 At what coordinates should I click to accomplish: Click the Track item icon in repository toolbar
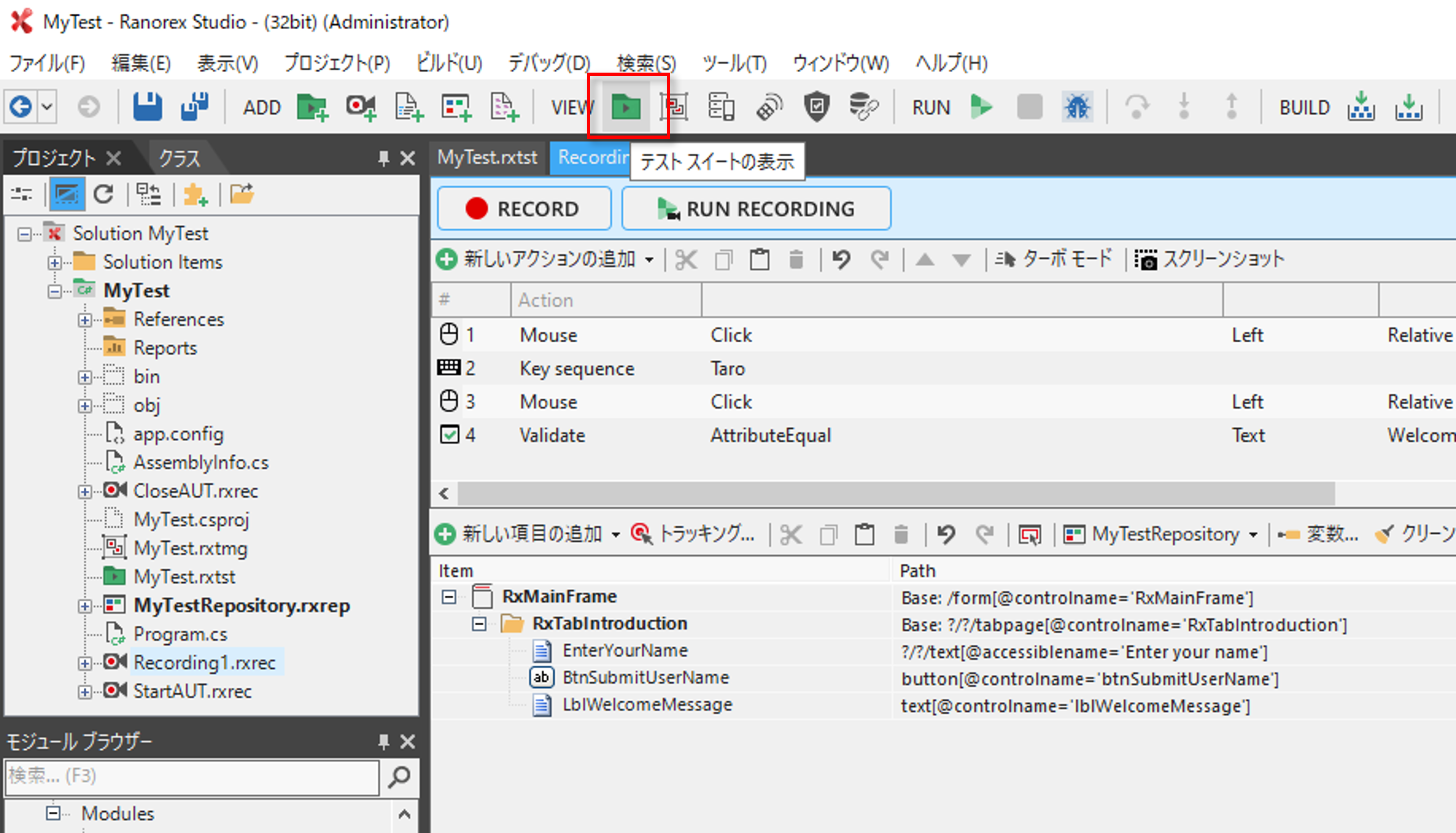(x=641, y=534)
